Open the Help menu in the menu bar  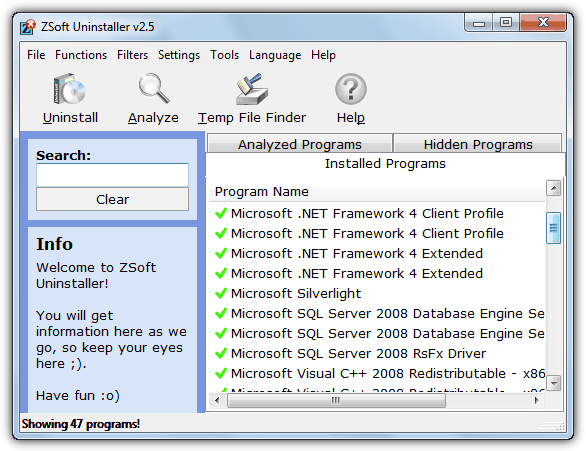[x=323, y=55]
